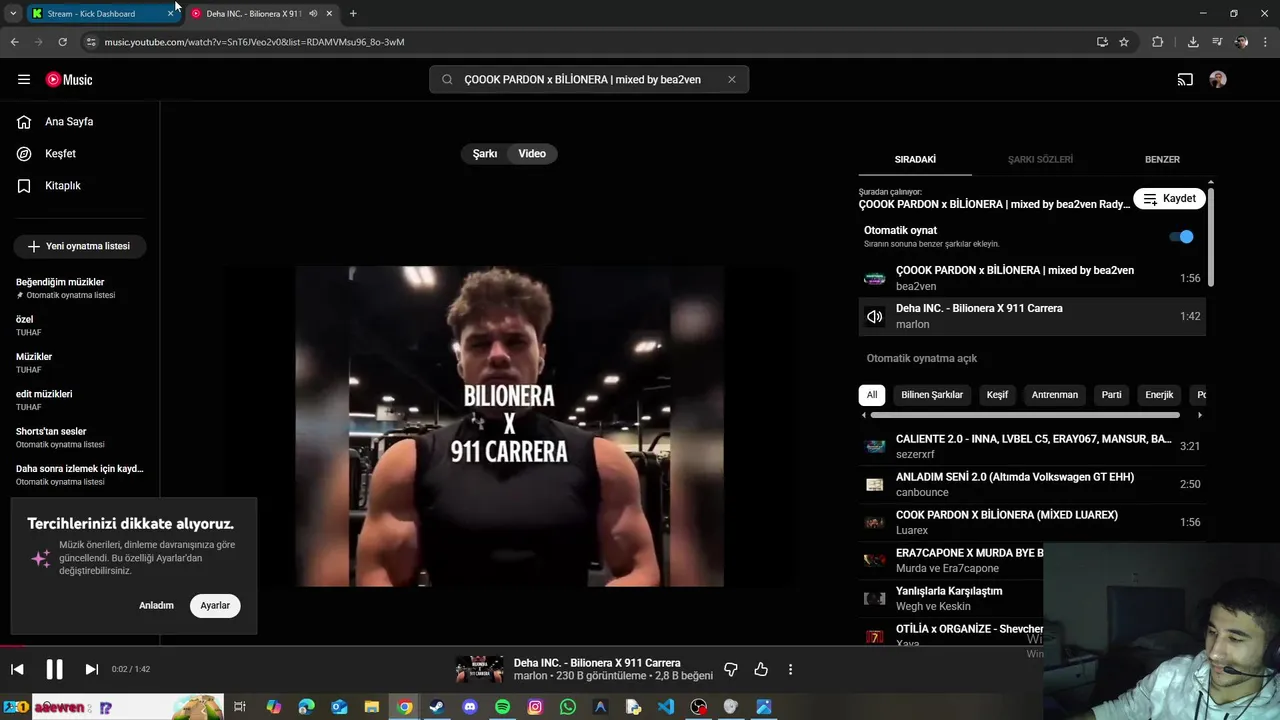Create a Yeni oynatma listesi
The image size is (1280, 720).
point(80,246)
